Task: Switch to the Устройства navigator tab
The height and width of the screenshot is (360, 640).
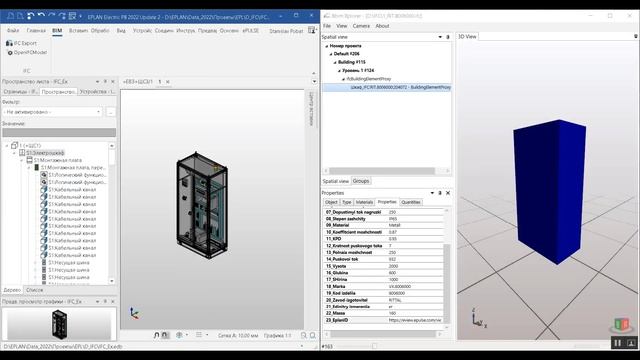Action: [97, 92]
